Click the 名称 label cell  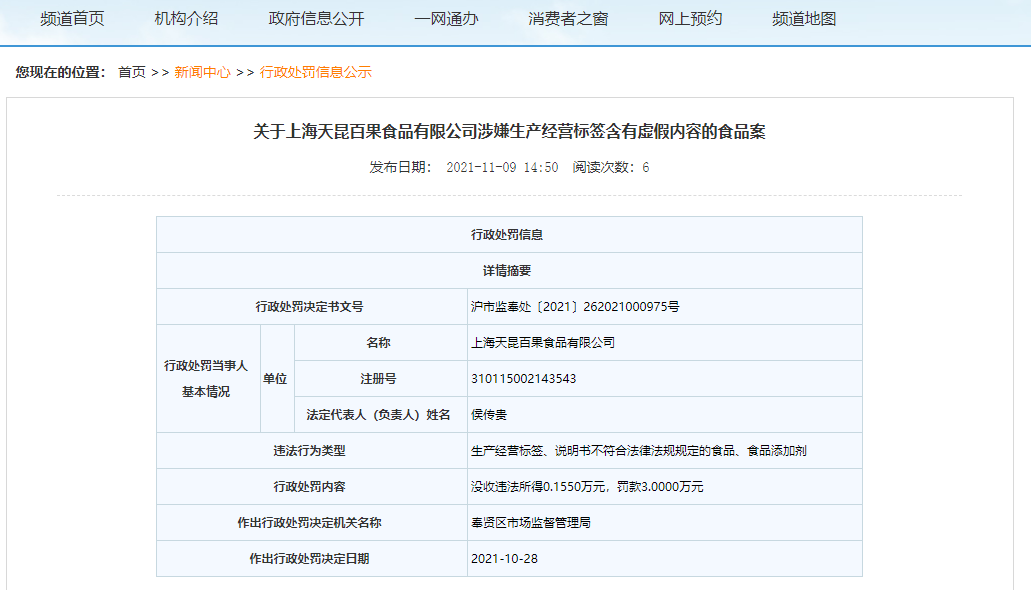coord(381,343)
